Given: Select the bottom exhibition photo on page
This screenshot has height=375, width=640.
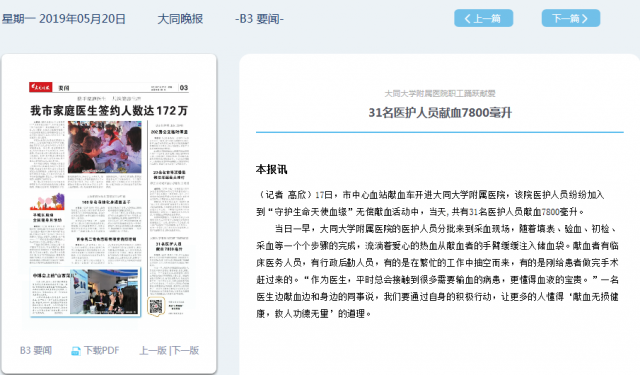Looking at the screenshot, I should tap(104, 292).
